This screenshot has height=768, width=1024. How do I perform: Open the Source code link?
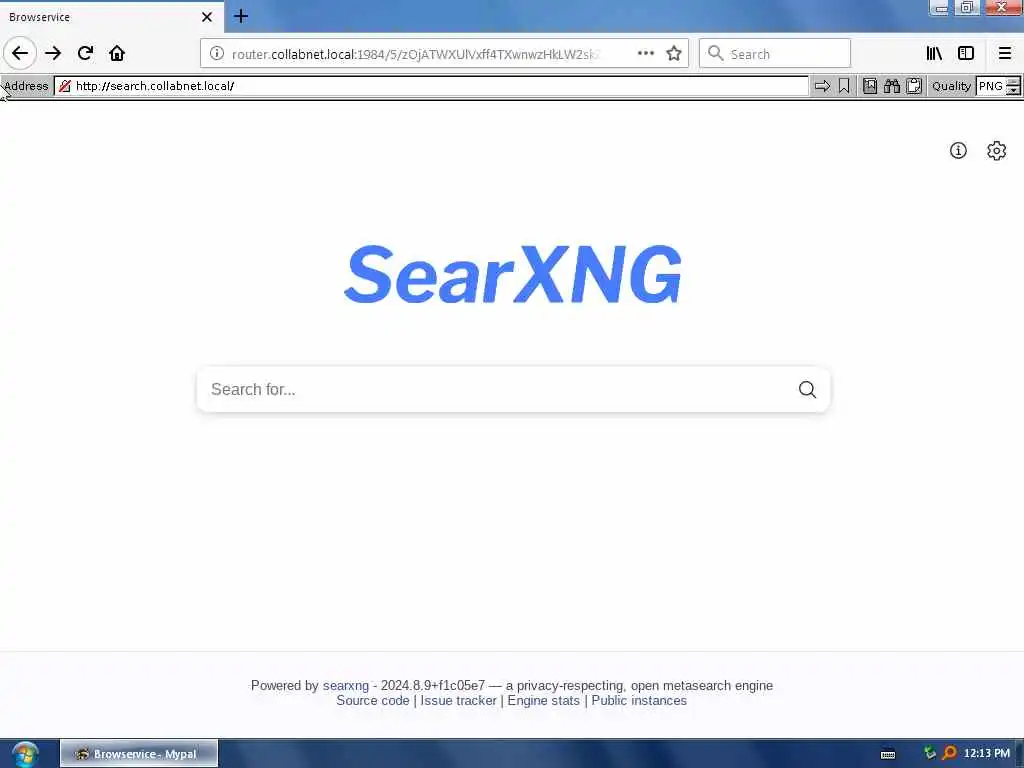point(373,701)
